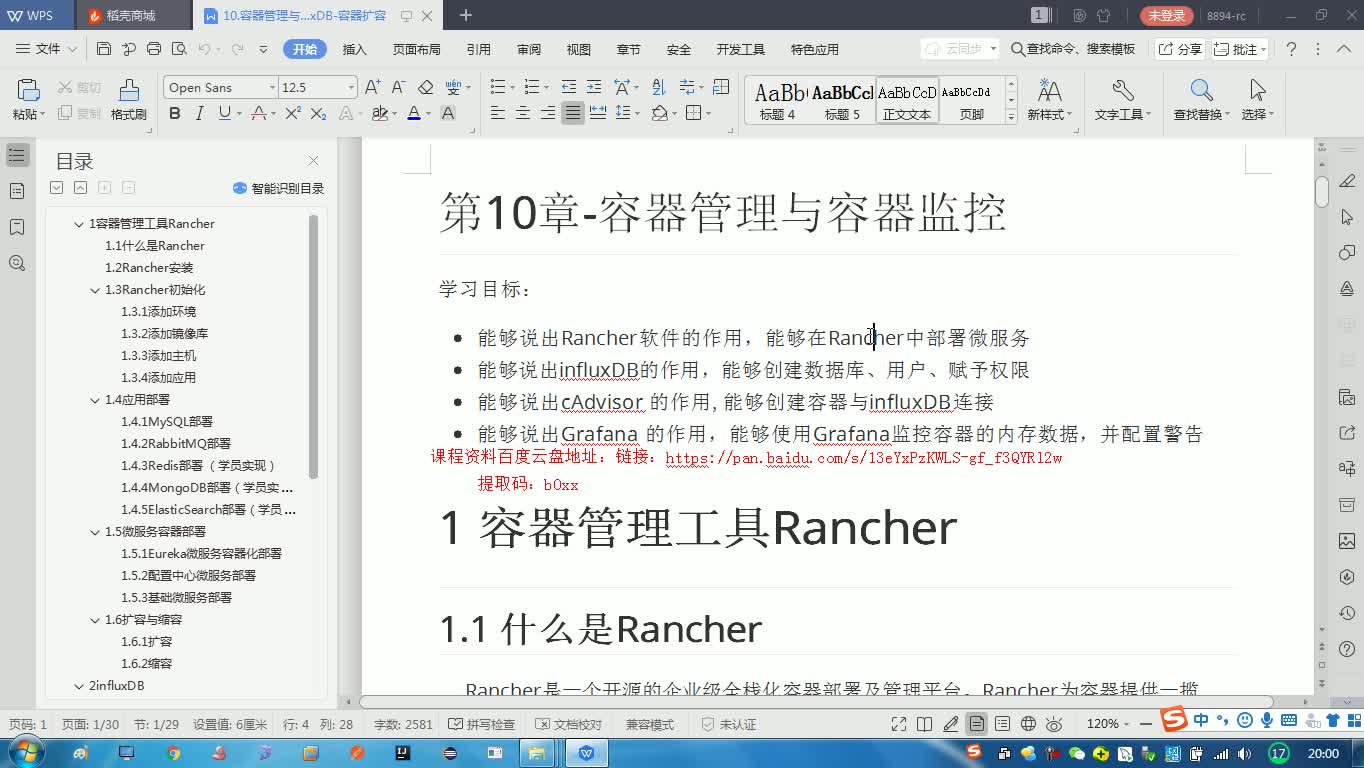Viewport: 1364px width, 768px height.
Task: Open the 页面布局 (Page Layout) tab
Action: point(417,49)
